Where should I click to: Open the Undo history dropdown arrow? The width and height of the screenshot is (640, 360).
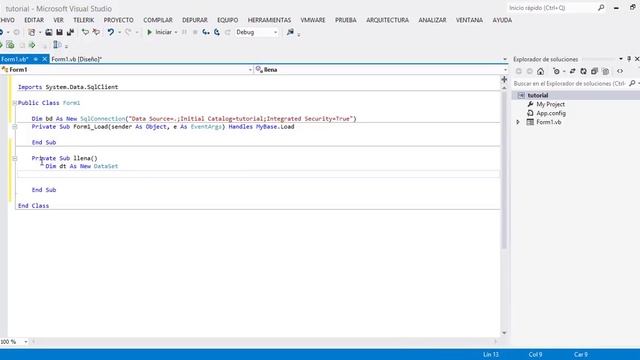point(119,32)
